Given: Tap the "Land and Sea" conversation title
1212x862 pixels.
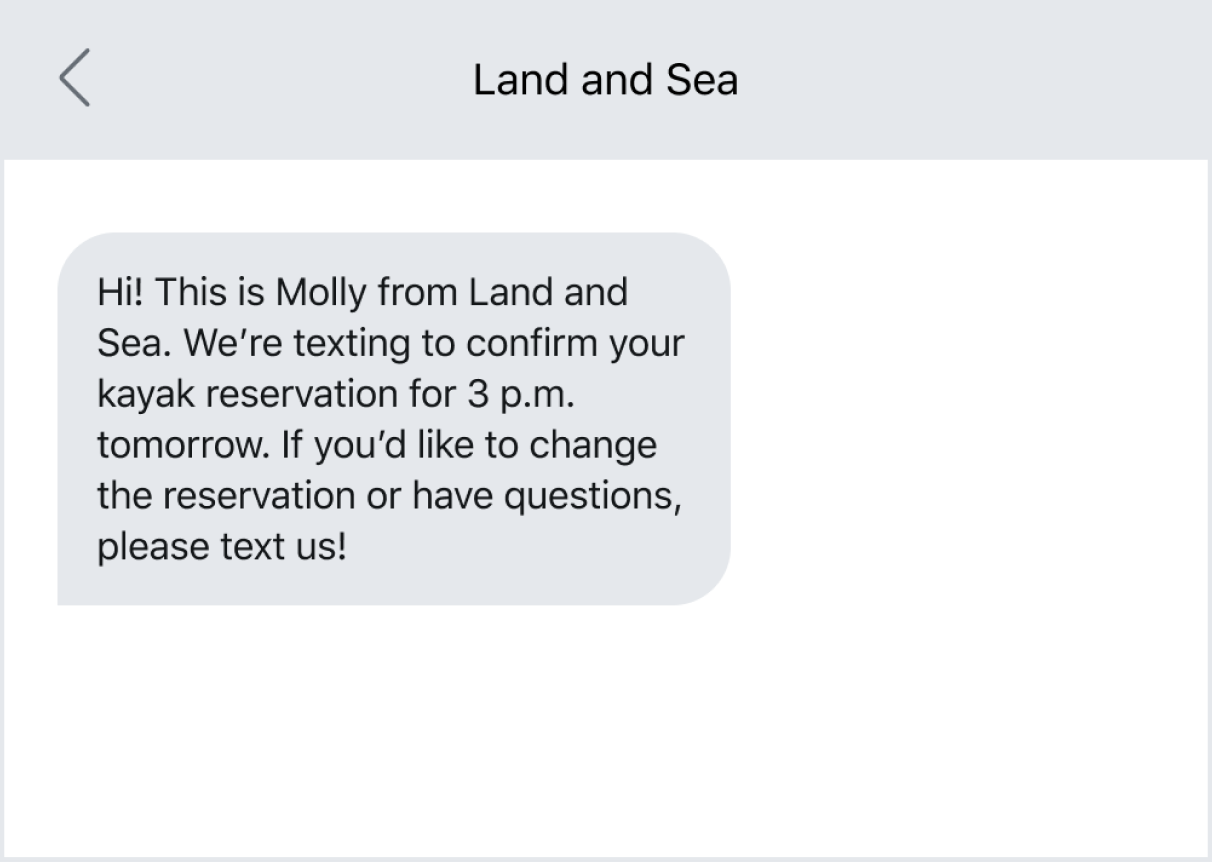Looking at the screenshot, I should [605, 80].
